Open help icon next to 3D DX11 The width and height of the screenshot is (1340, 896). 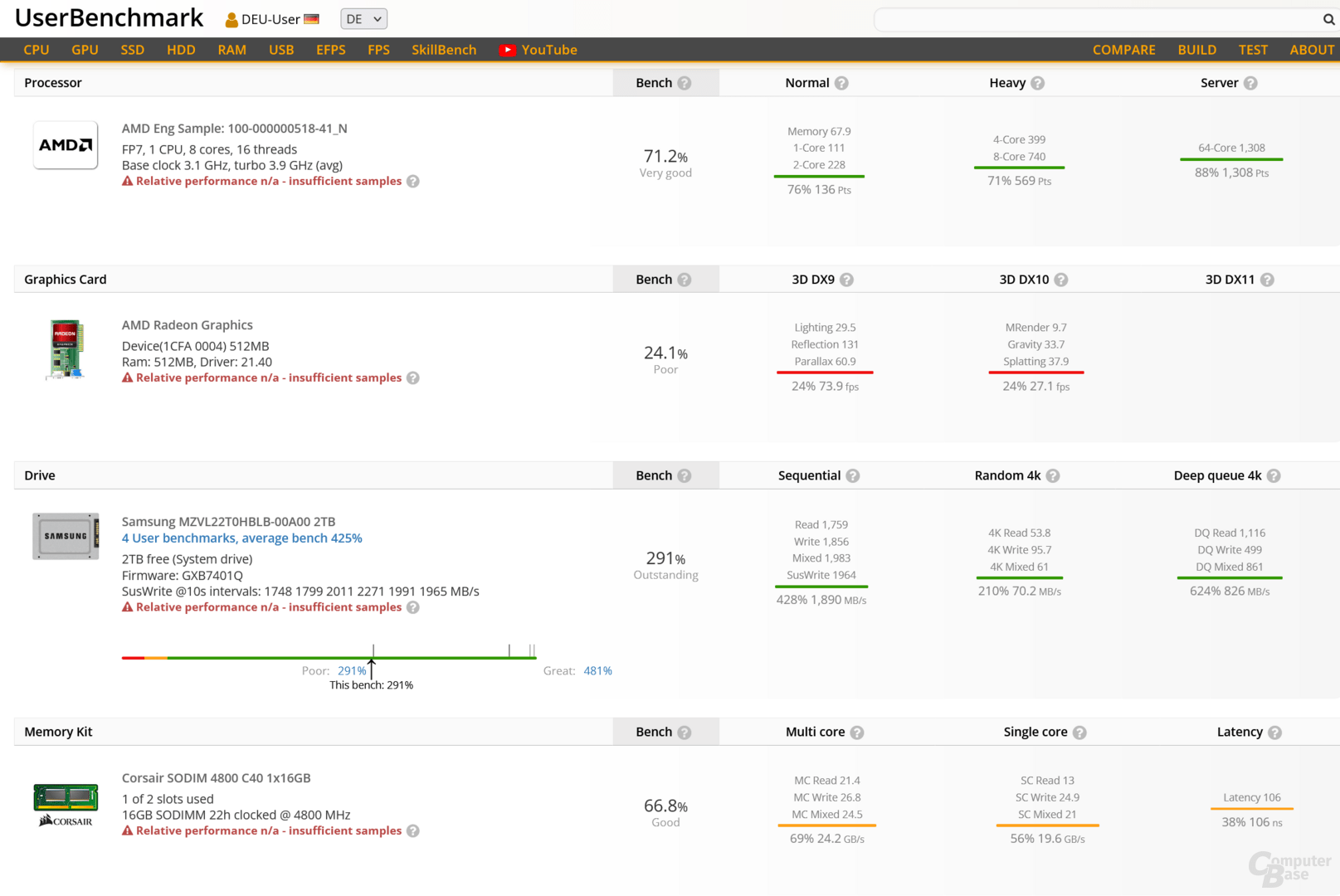tap(1267, 280)
